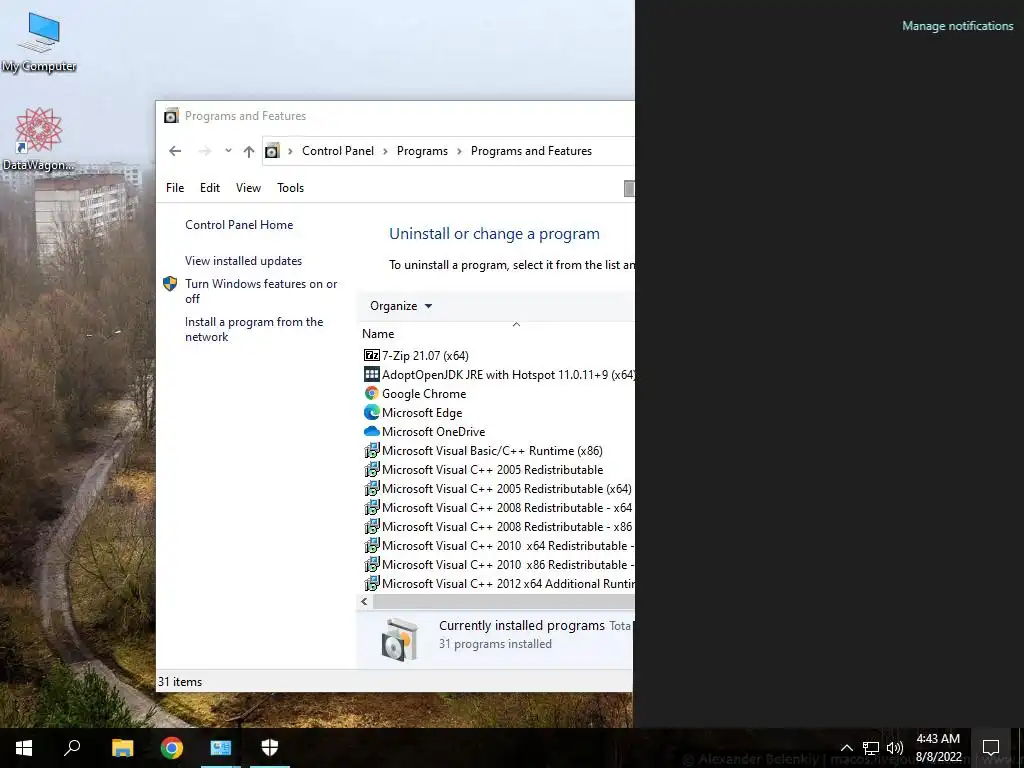Open the Tools menu
1024x768 pixels.
[291, 187]
